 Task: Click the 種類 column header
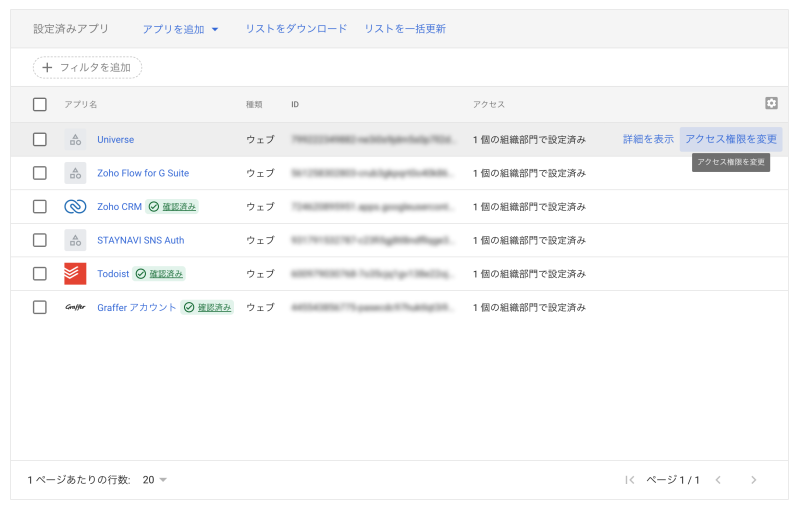254,105
